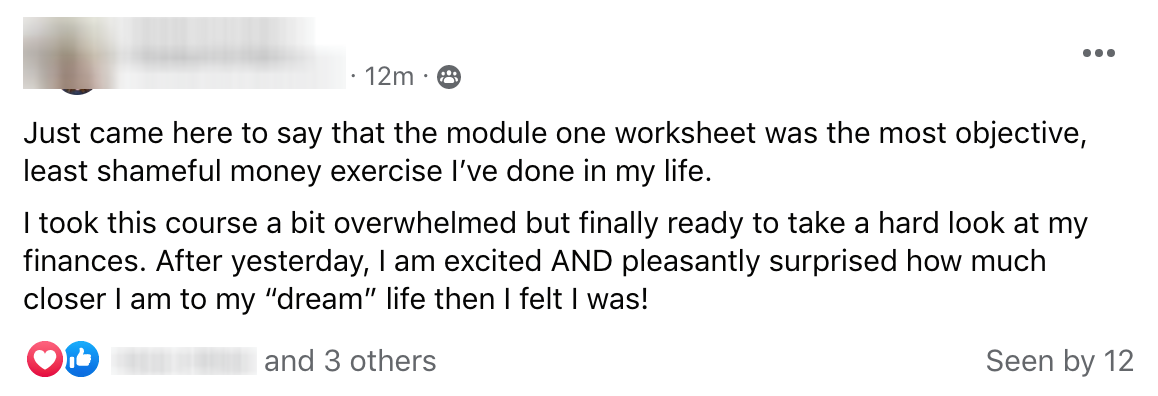Show reactors via "and 3 others"
This screenshot has height=396, width=1158.
pos(350,361)
